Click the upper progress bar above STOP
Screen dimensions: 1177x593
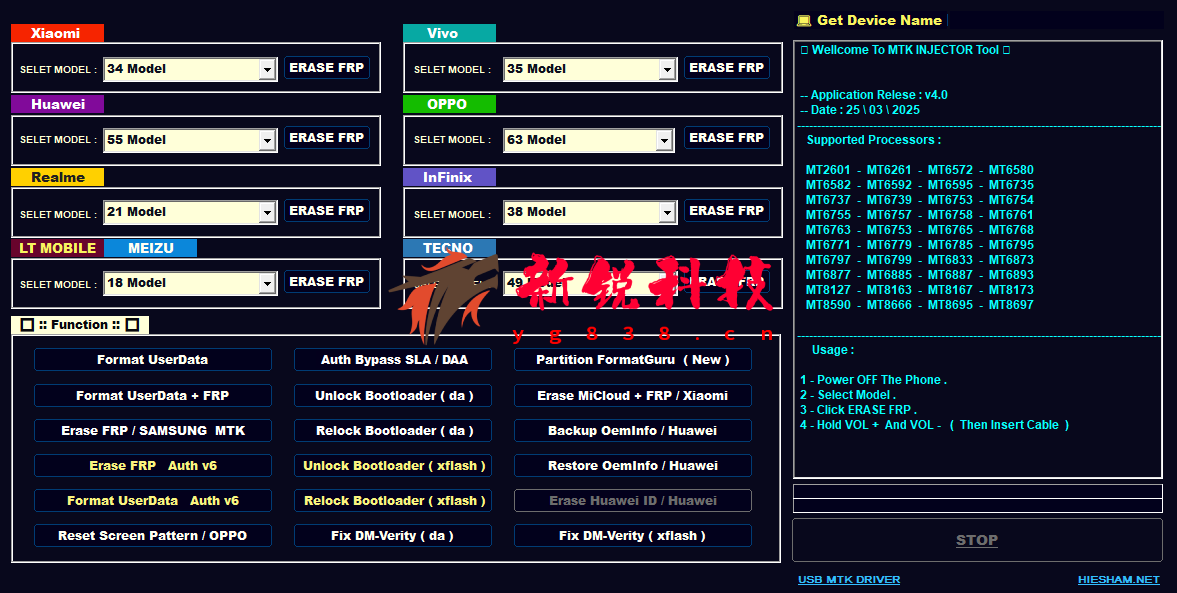977,491
